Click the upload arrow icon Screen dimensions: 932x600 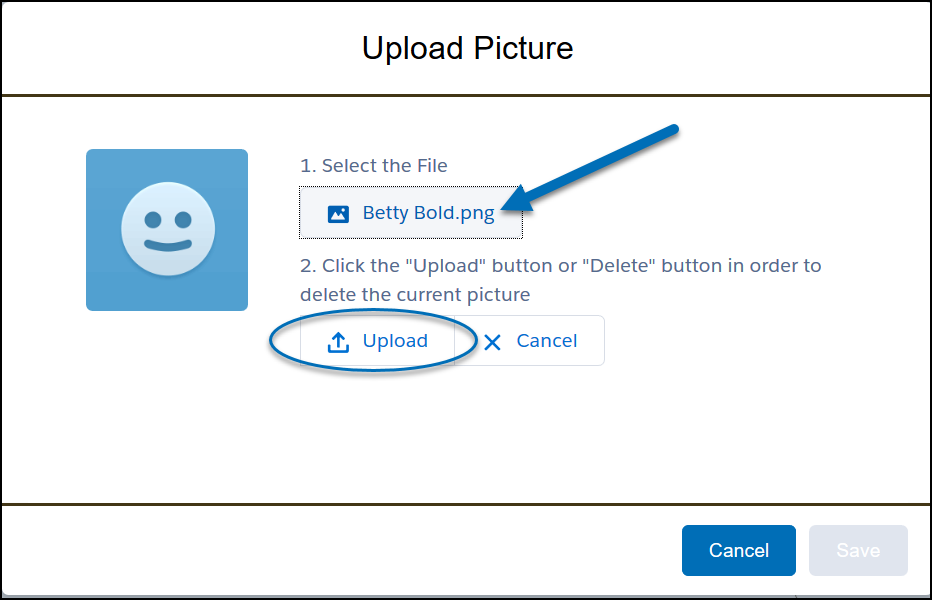coord(338,342)
